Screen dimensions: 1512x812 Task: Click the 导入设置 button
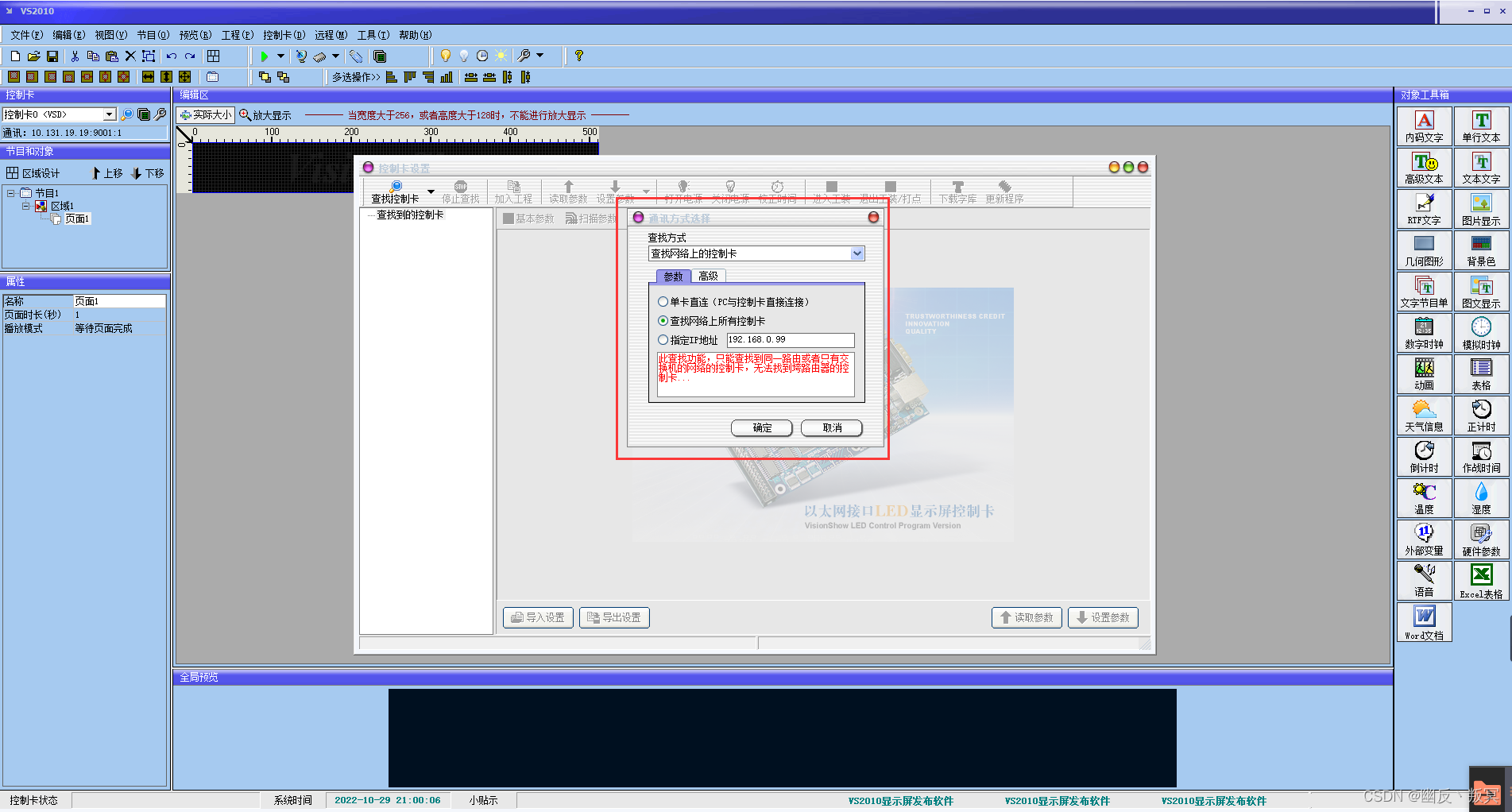[538, 617]
